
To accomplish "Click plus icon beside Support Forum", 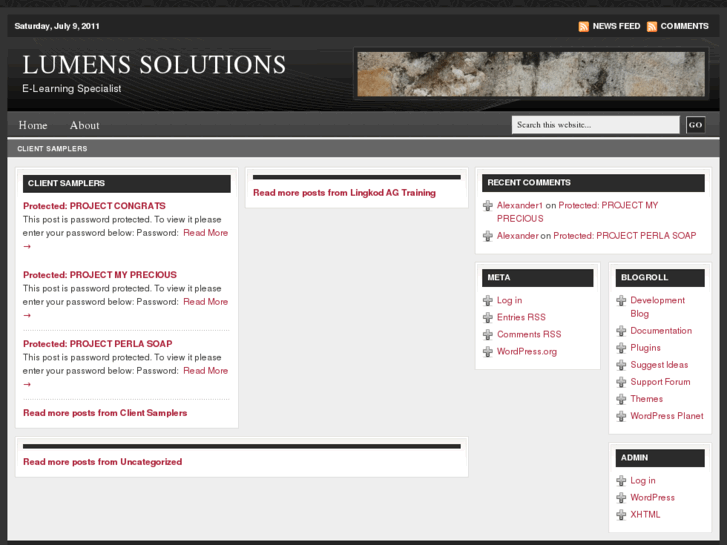I will pyautogui.click(x=621, y=382).
